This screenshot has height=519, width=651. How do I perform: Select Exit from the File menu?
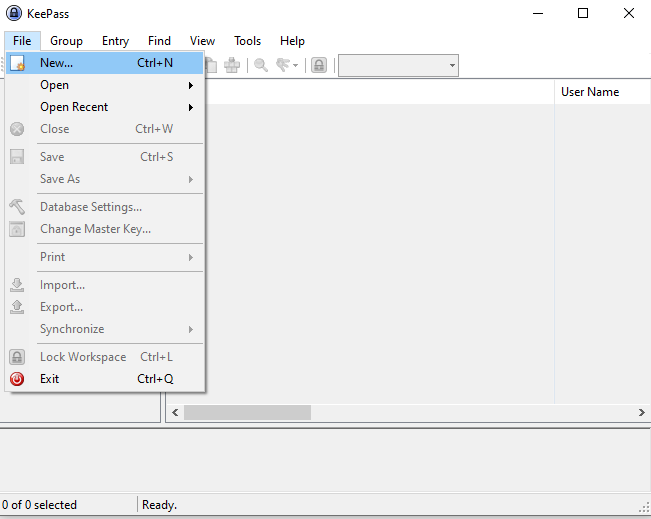pyautogui.click(x=105, y=379)
